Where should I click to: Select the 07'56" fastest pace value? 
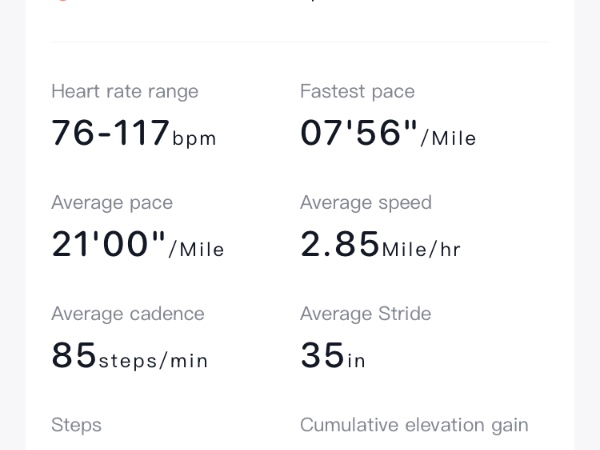point(358,133)
